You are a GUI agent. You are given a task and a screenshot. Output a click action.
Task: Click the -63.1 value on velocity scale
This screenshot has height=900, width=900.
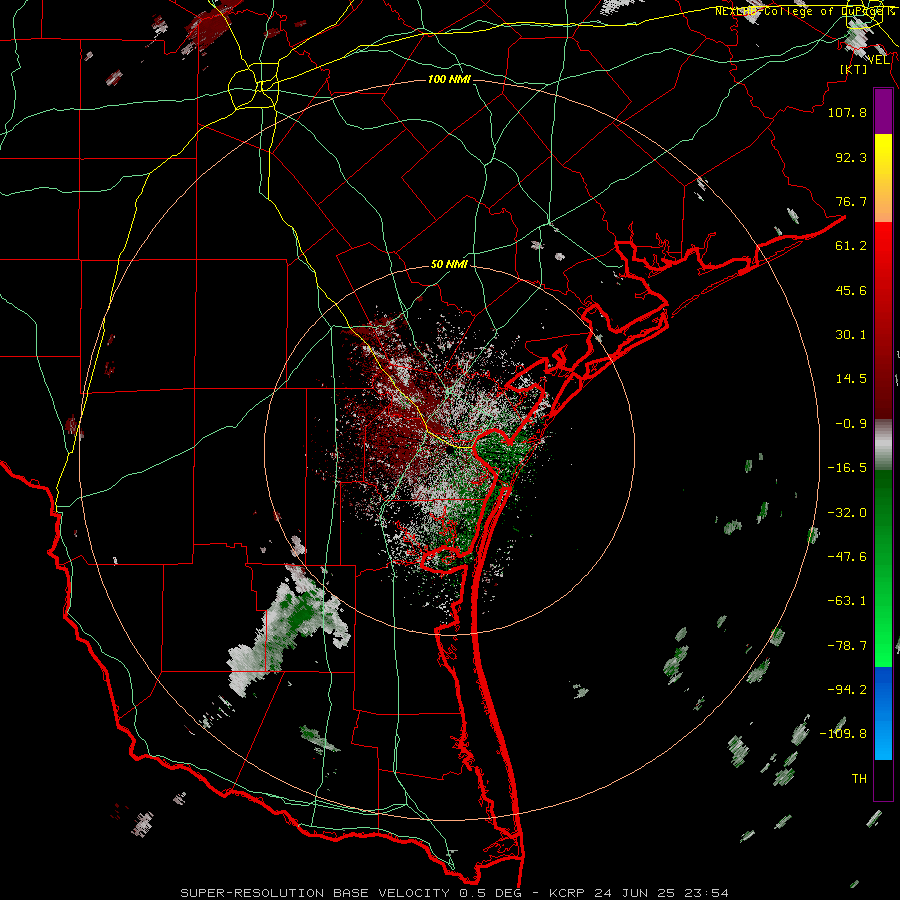(847, 601)
